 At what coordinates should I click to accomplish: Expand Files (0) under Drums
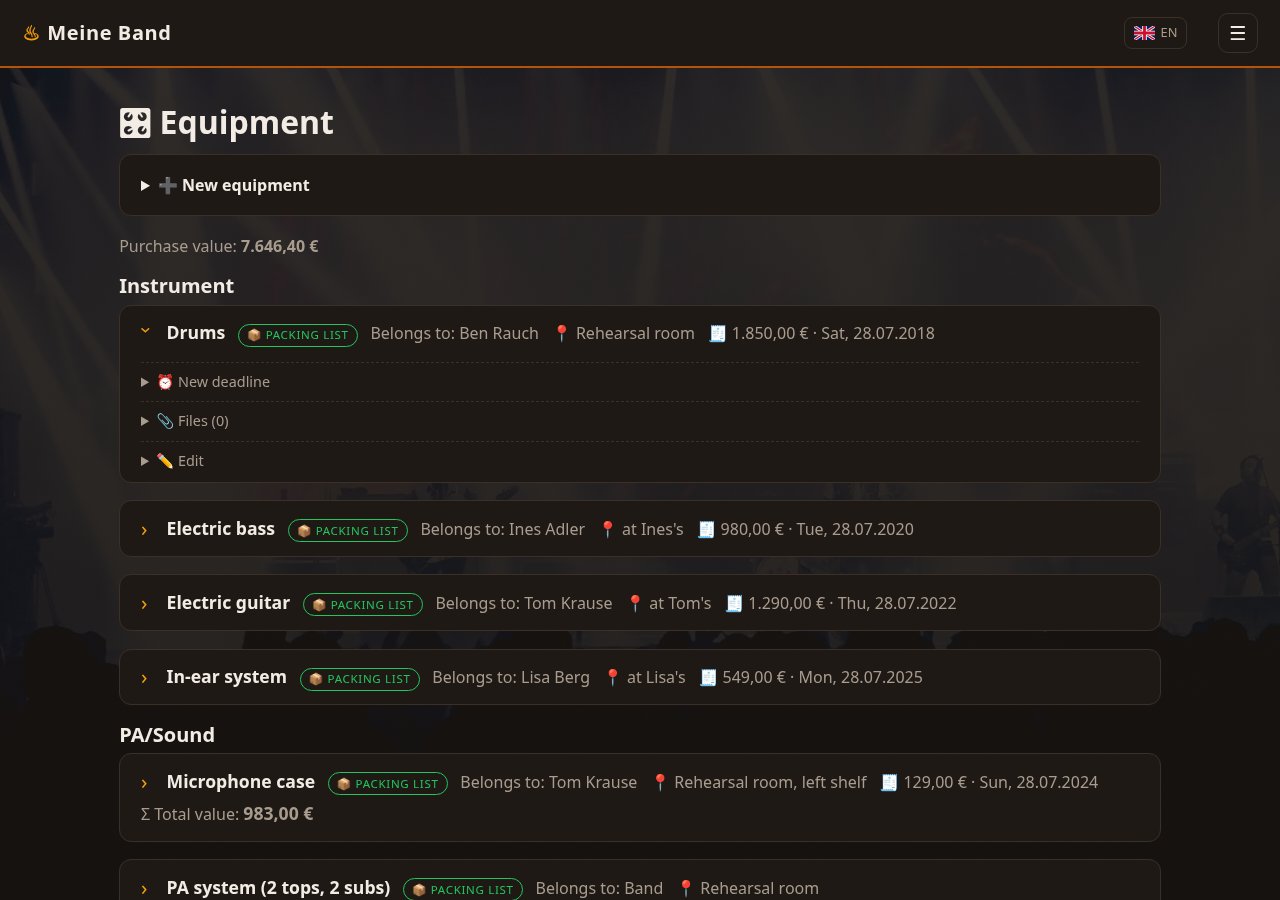(x=640, y=421)
